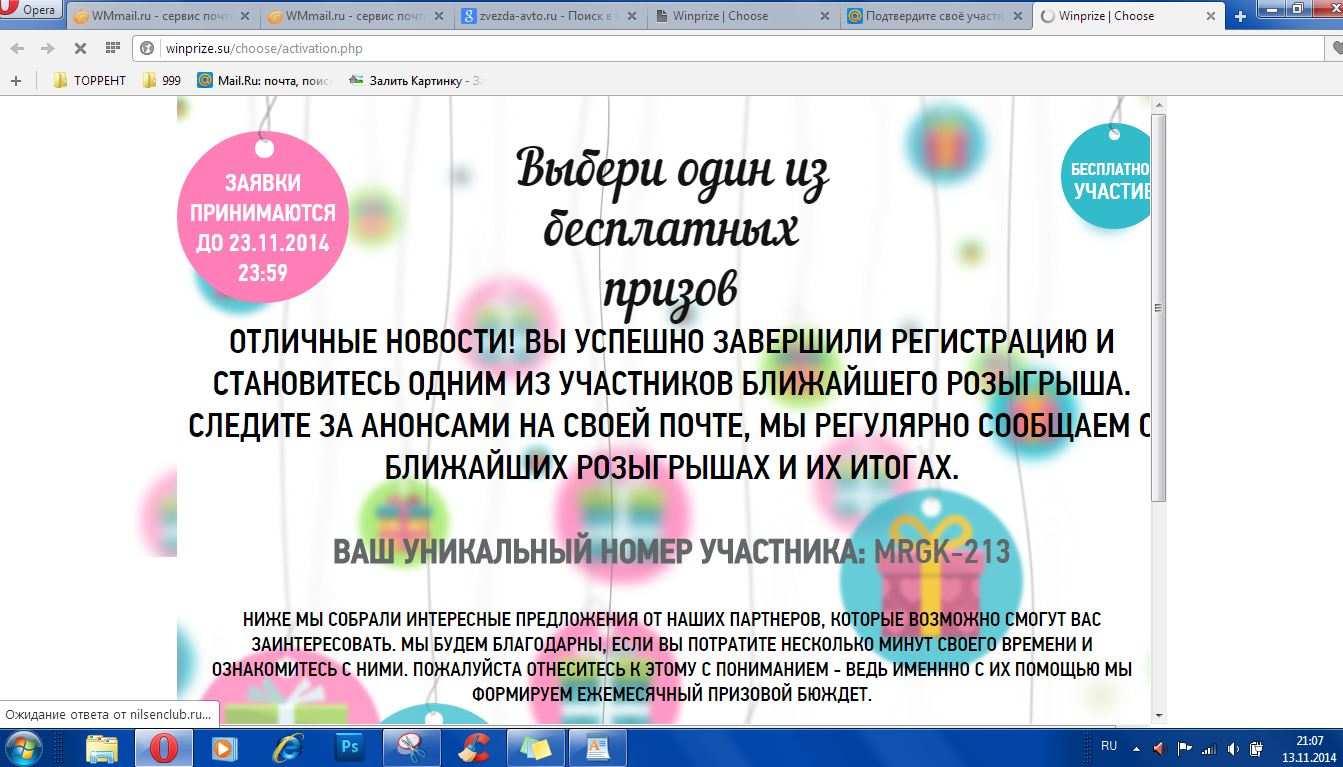Open the Залить Картинку bookmark
Viewport: 1343px width, 767px height.
415,80
